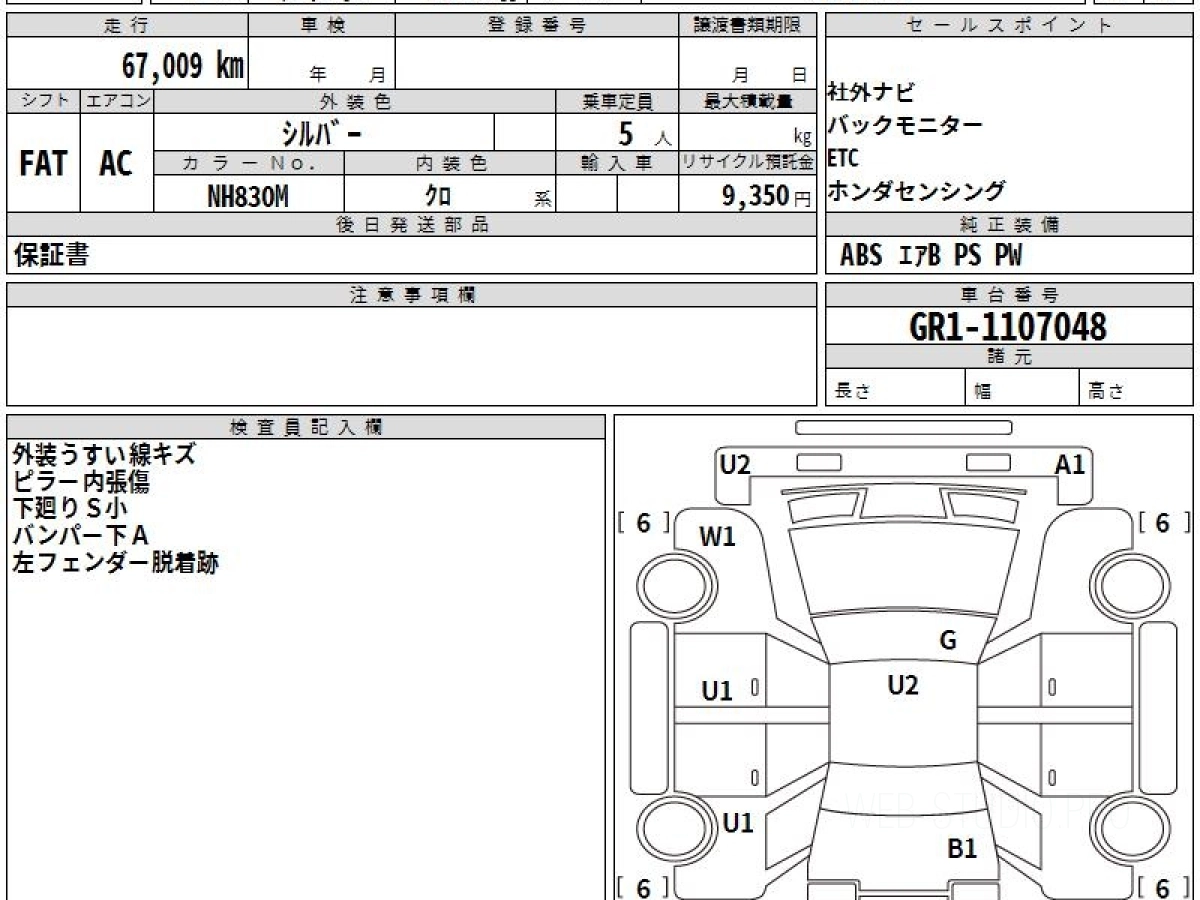The image size is (1200, 900).
Task: Select the 走行 header cell
Action: click(127, 26)
